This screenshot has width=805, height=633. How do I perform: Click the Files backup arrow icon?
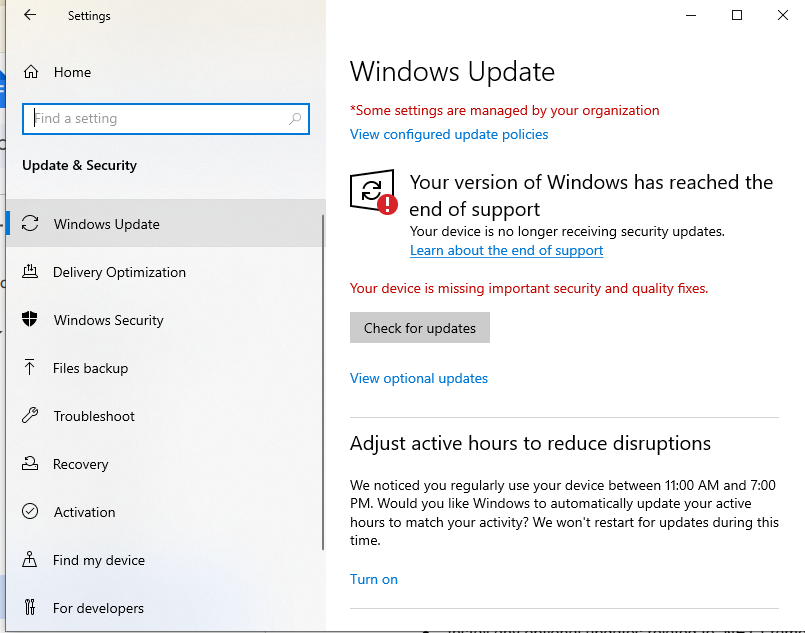[31, 368]
